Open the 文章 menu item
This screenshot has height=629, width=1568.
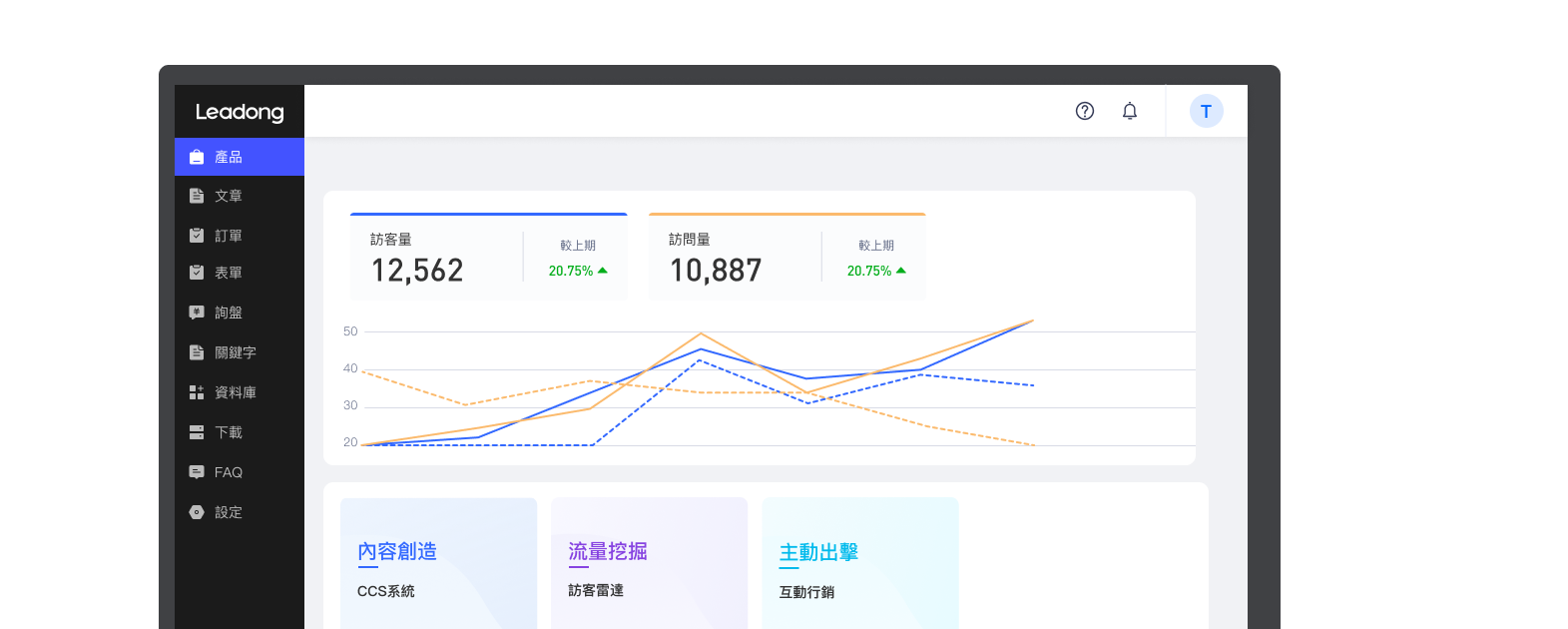(240, 196)
